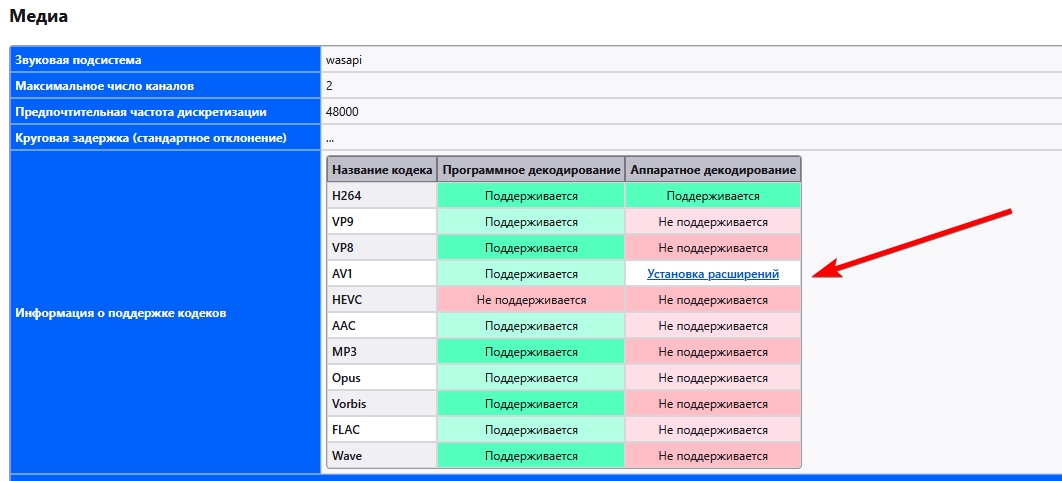Click the "Название кодека" column header
1062x481 pixels.
(x=382, y=170)
